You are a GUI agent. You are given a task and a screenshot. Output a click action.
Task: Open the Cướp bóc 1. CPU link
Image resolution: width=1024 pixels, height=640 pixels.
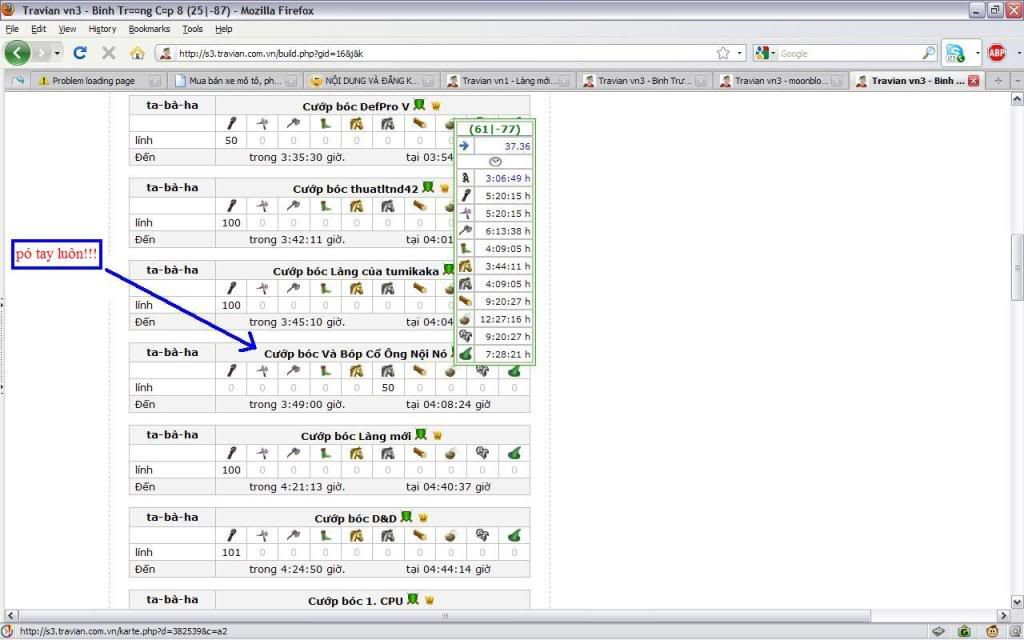[x=355, y=601]
